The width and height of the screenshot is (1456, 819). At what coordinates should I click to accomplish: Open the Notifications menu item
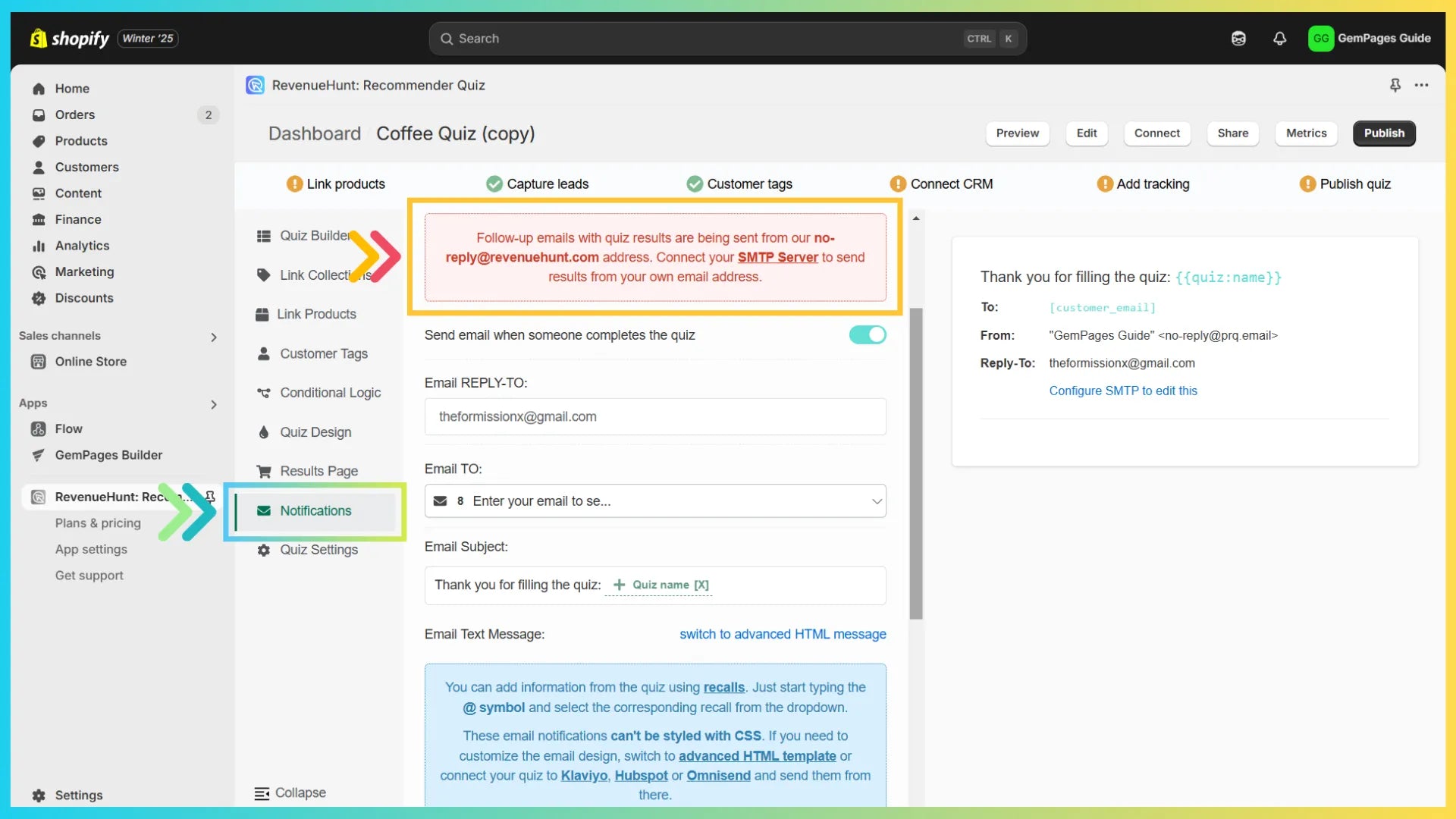click(315, 510)
